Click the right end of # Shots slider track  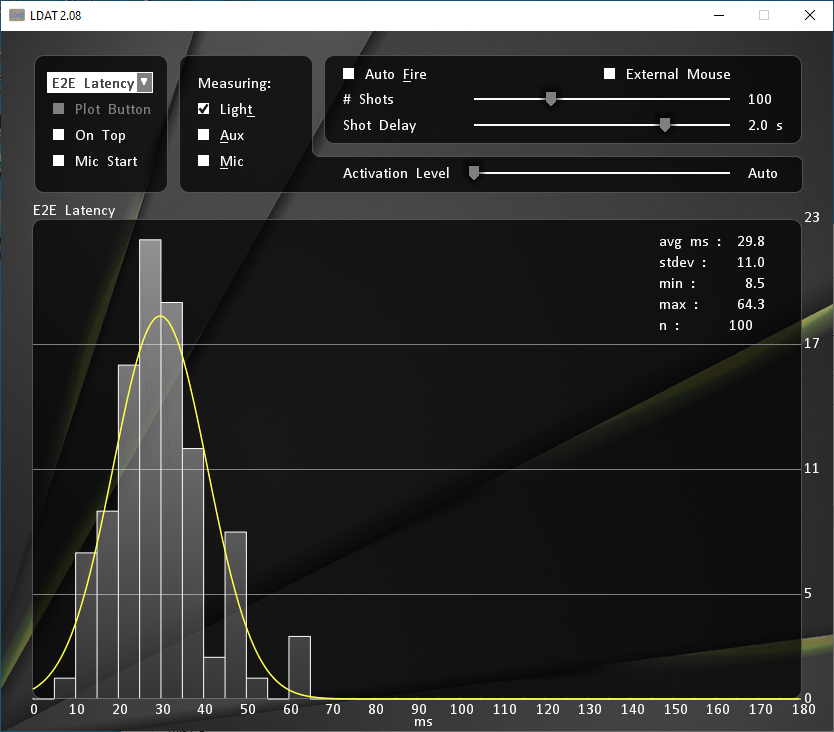click(728, 99)
